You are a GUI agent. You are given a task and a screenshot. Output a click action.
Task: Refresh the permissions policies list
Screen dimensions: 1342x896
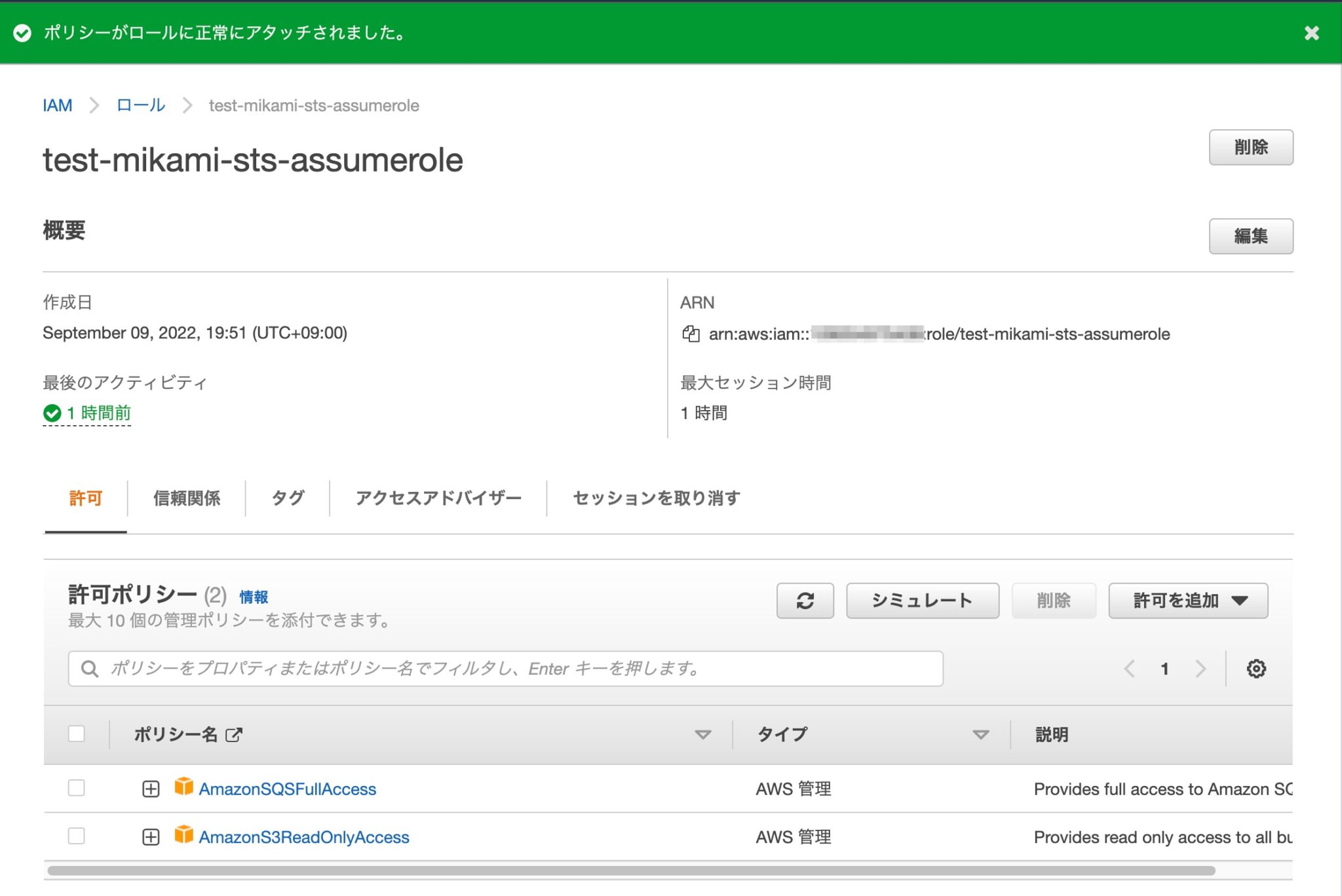(x=805, y=600)
